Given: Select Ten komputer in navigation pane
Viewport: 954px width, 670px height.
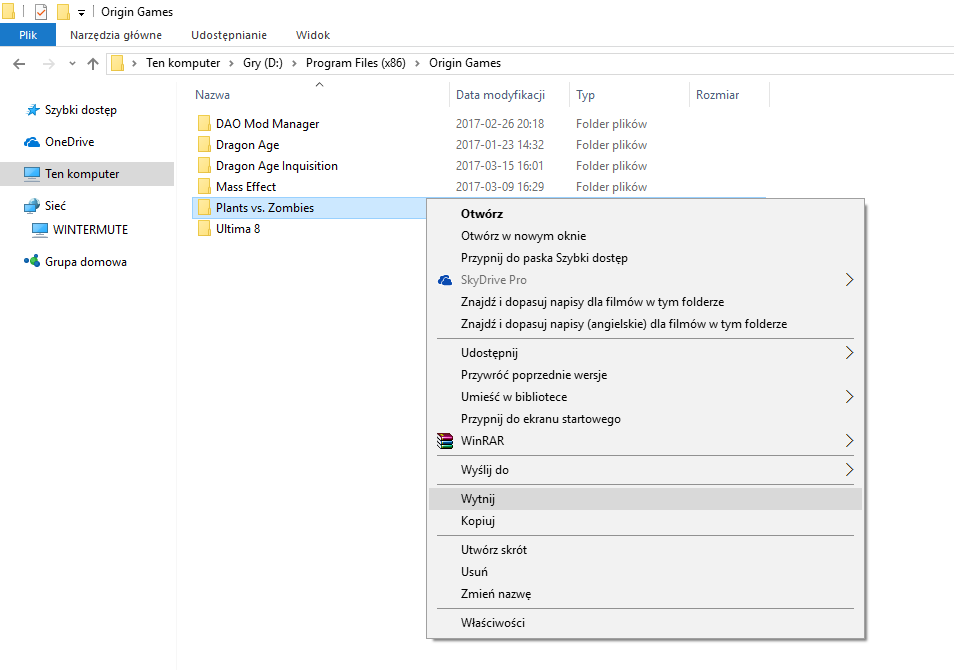Looking at the screenshot, I should click(x=87, y=174).
